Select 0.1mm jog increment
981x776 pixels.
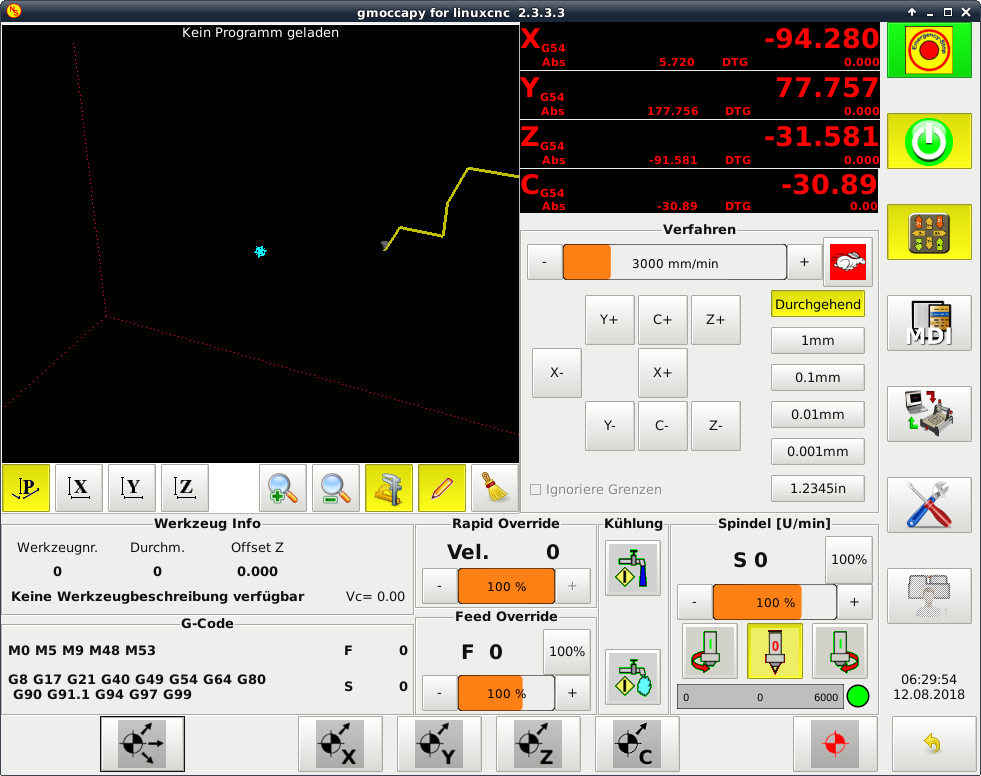(x=818, y=377)
